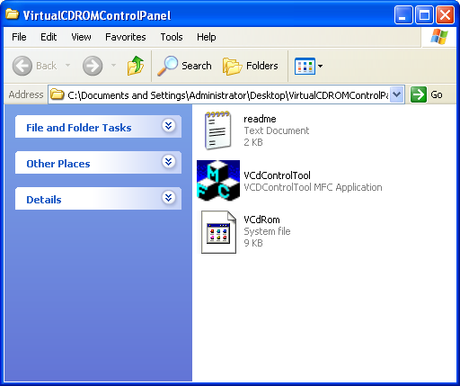Open the Search magnifier tool
Viewport: 460px width, 386px height.
[167, 66]
